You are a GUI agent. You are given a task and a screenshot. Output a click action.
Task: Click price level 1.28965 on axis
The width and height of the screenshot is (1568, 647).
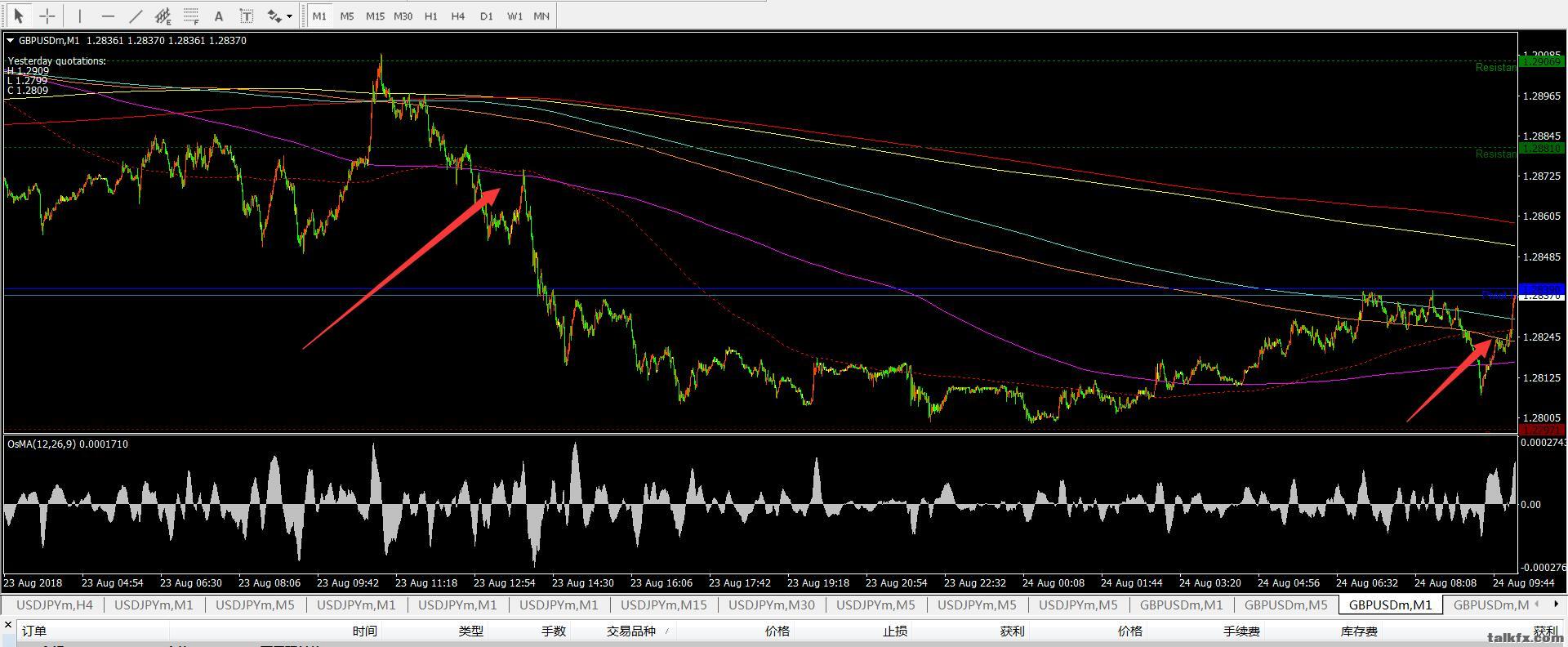(1542, 96)
